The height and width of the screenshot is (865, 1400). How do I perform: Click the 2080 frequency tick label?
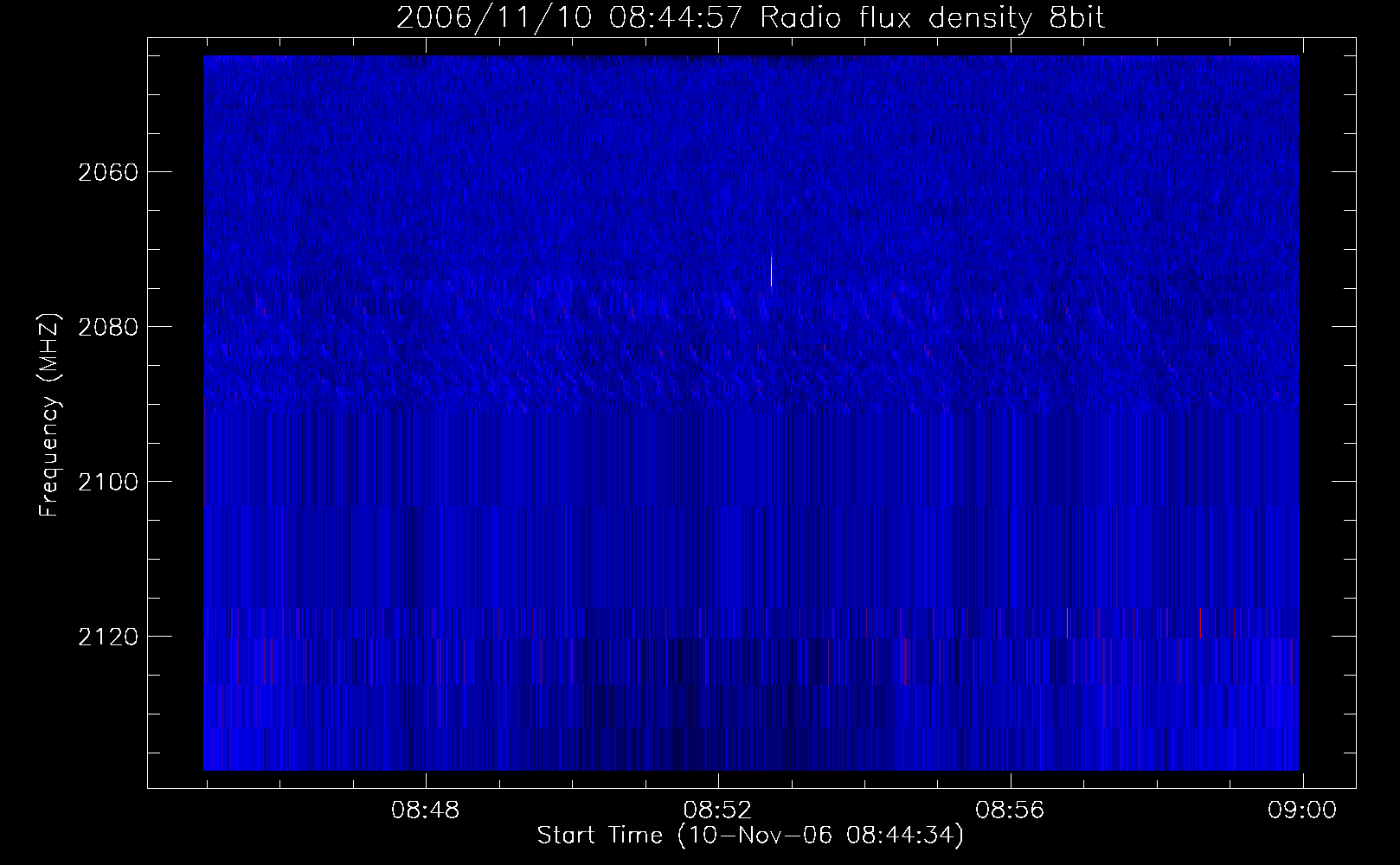point(108,327)
